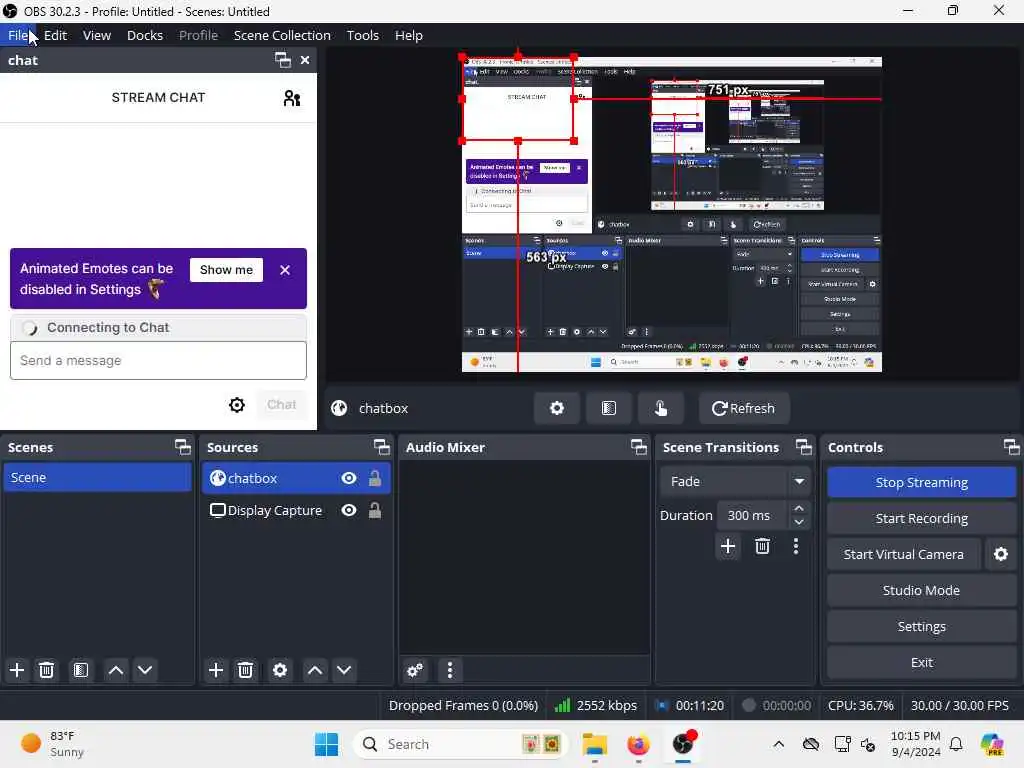Open virtual camera settings gear

coord(1000,554)
